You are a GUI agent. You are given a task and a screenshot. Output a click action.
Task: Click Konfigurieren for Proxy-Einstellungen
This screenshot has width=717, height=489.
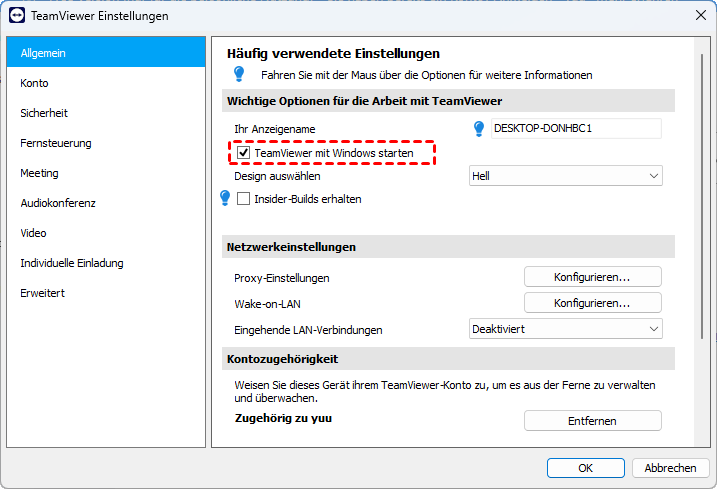[592, 276]
